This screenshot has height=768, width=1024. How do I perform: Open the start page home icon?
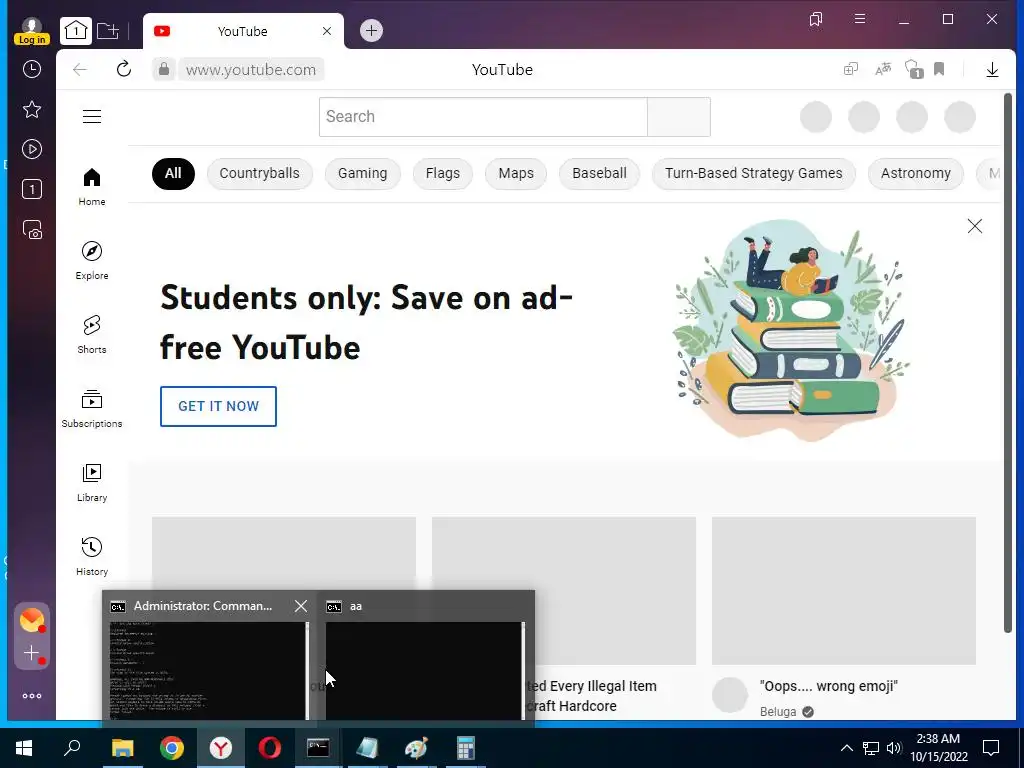[76, 31]
